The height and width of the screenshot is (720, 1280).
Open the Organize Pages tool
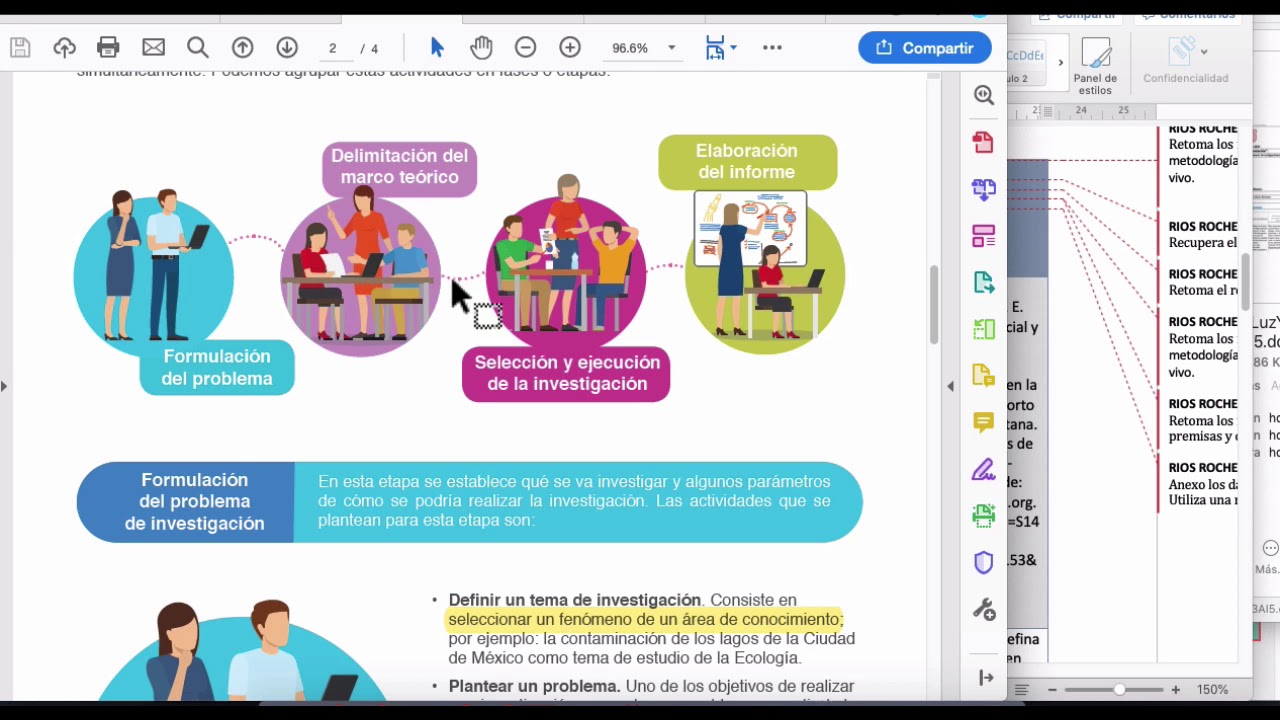[984, 236]
